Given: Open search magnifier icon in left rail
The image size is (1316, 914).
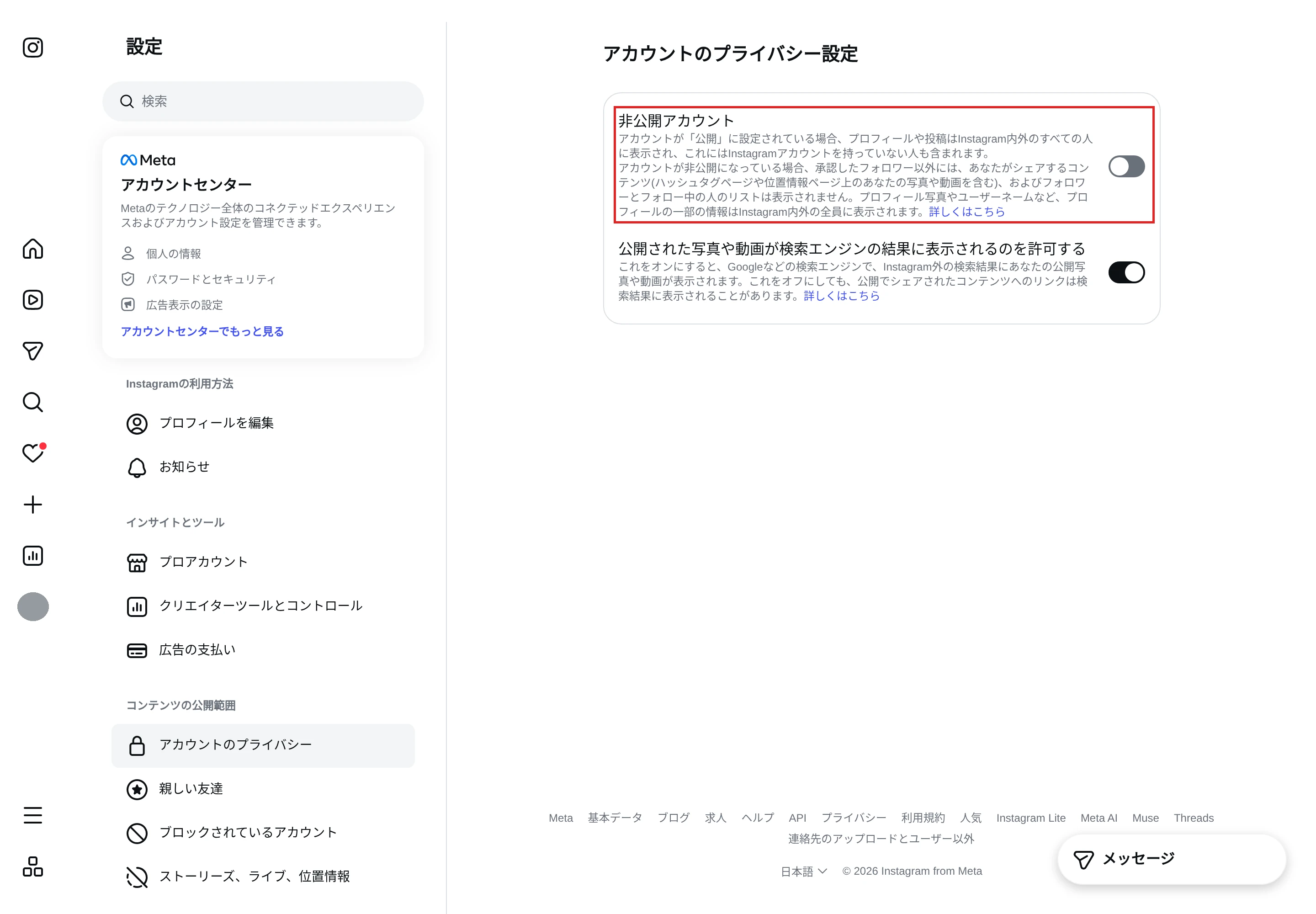Looking at the screenshot, I should pyautogui.click(x=32, y=402).
